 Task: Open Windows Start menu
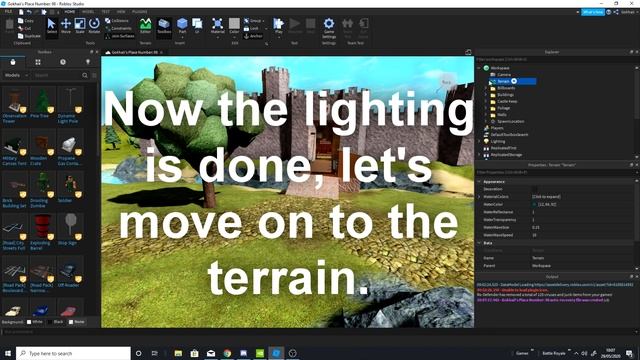click(8, 353)
